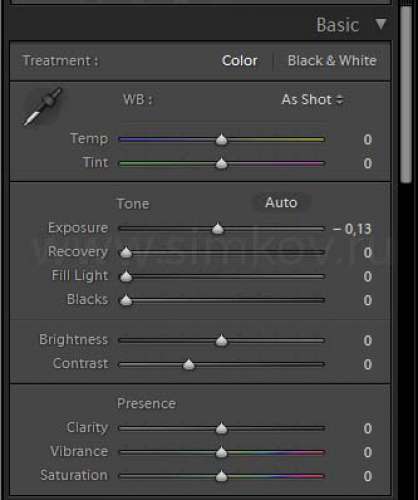Click the Saturation value field
This screenshot has width=418, height=500.
pyautogui.click(x=367, y=476)
